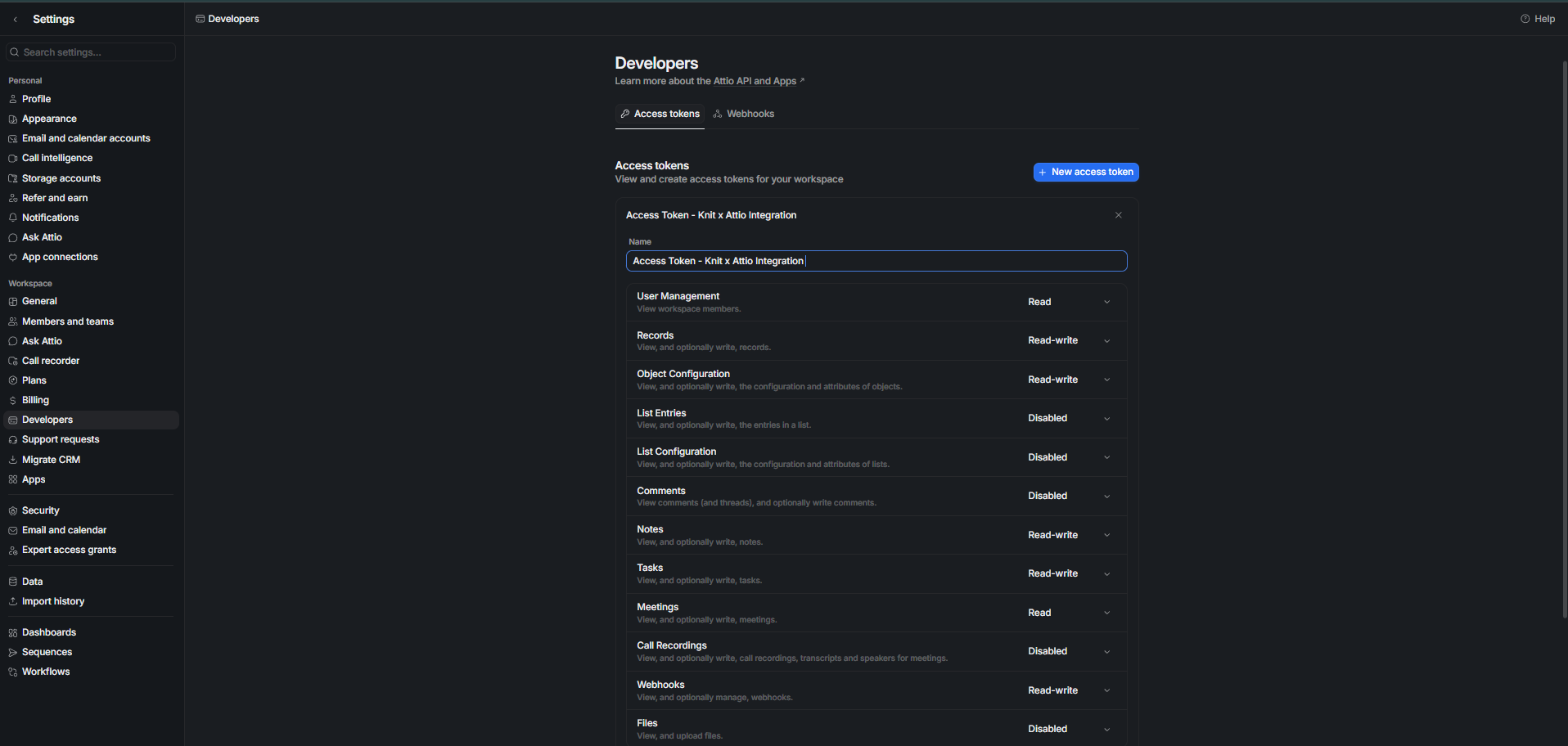Image resolution: width=1568 pixels, height=746 pixels.
Task: Open List Entries permission dropdown
Action: coord(1069,418)
